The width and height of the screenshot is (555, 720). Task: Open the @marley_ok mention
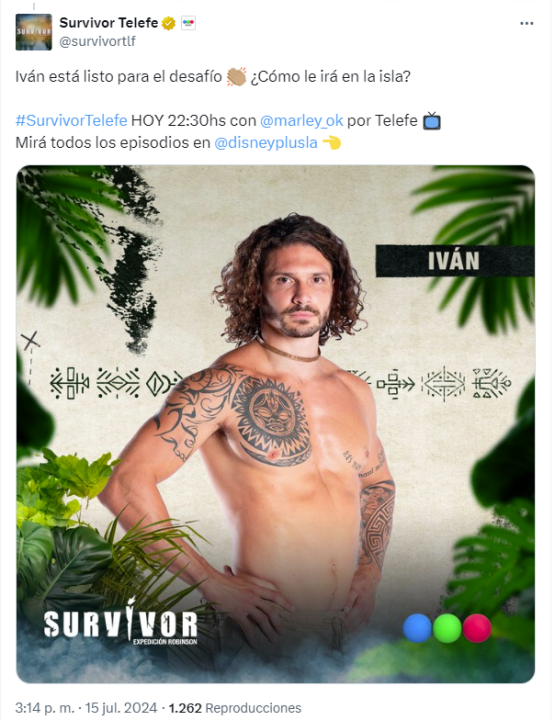(x=302, y=120)
